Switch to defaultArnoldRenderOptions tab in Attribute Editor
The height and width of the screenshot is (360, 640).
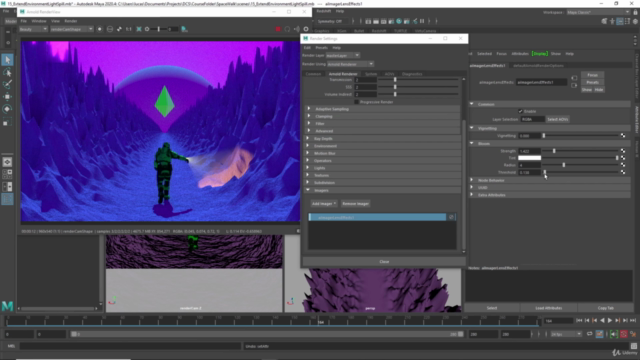tap(538, 65)
